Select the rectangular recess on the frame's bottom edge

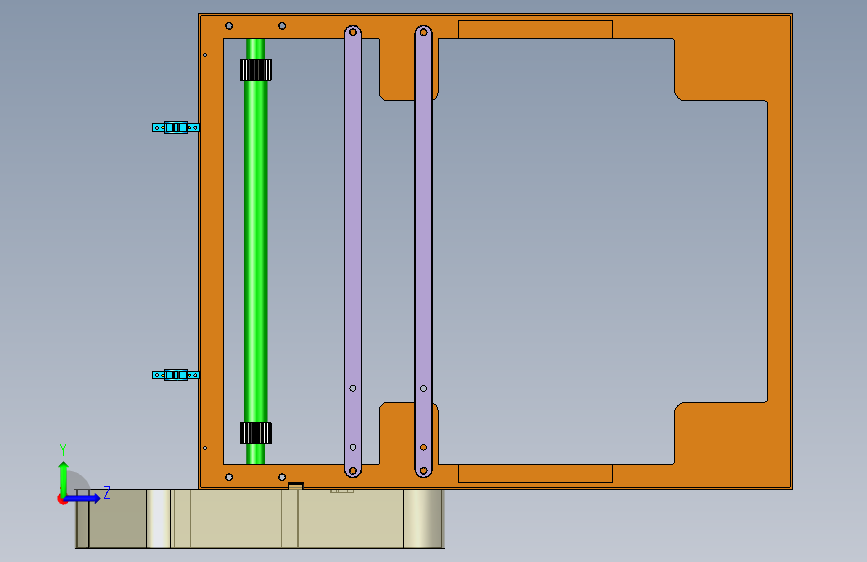click(535, 473)
